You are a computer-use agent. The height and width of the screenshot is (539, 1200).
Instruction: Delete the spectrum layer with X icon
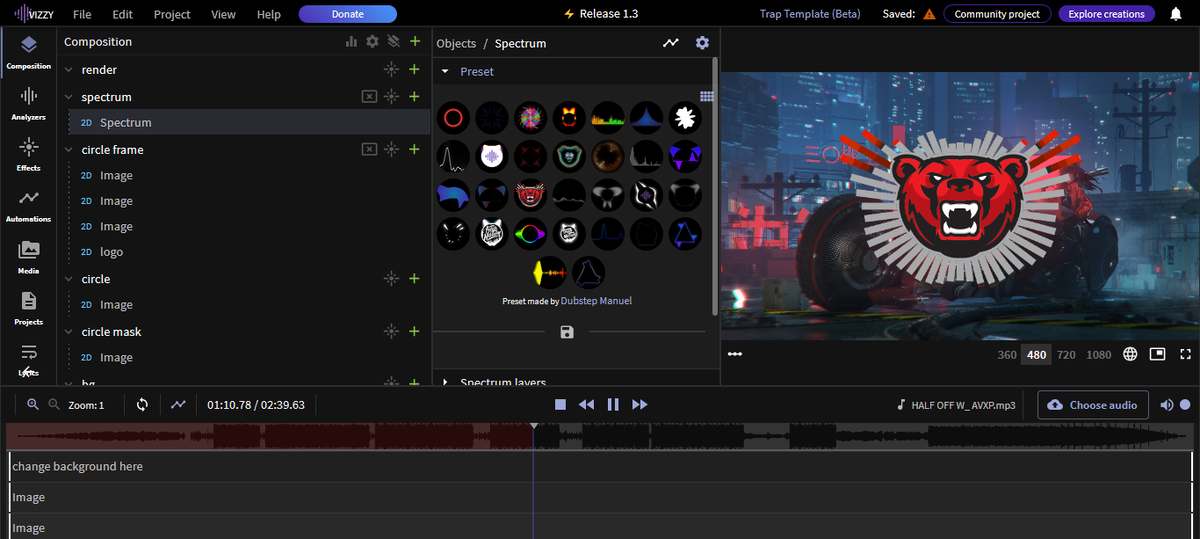click(369, 97)
